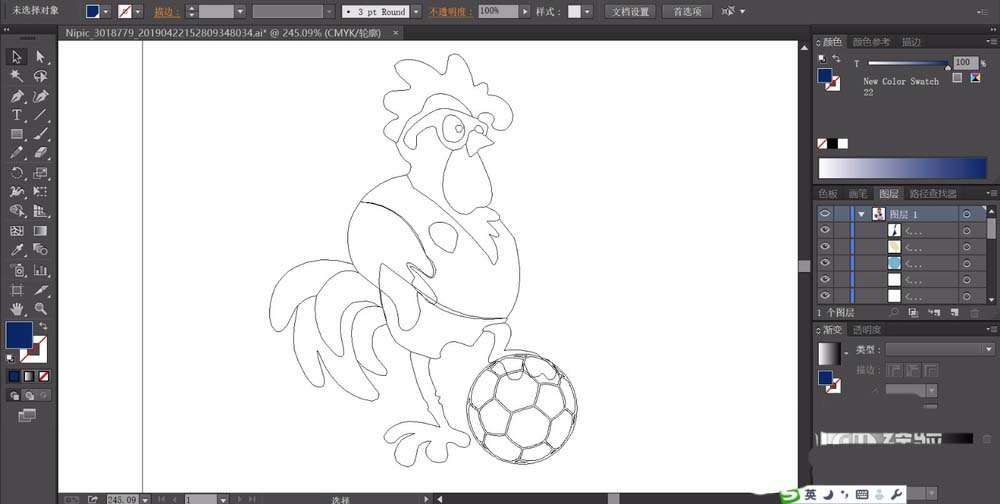Click the 首选项 preferences button
This screenshot has width=1000, height=504.
pos(687,11)
